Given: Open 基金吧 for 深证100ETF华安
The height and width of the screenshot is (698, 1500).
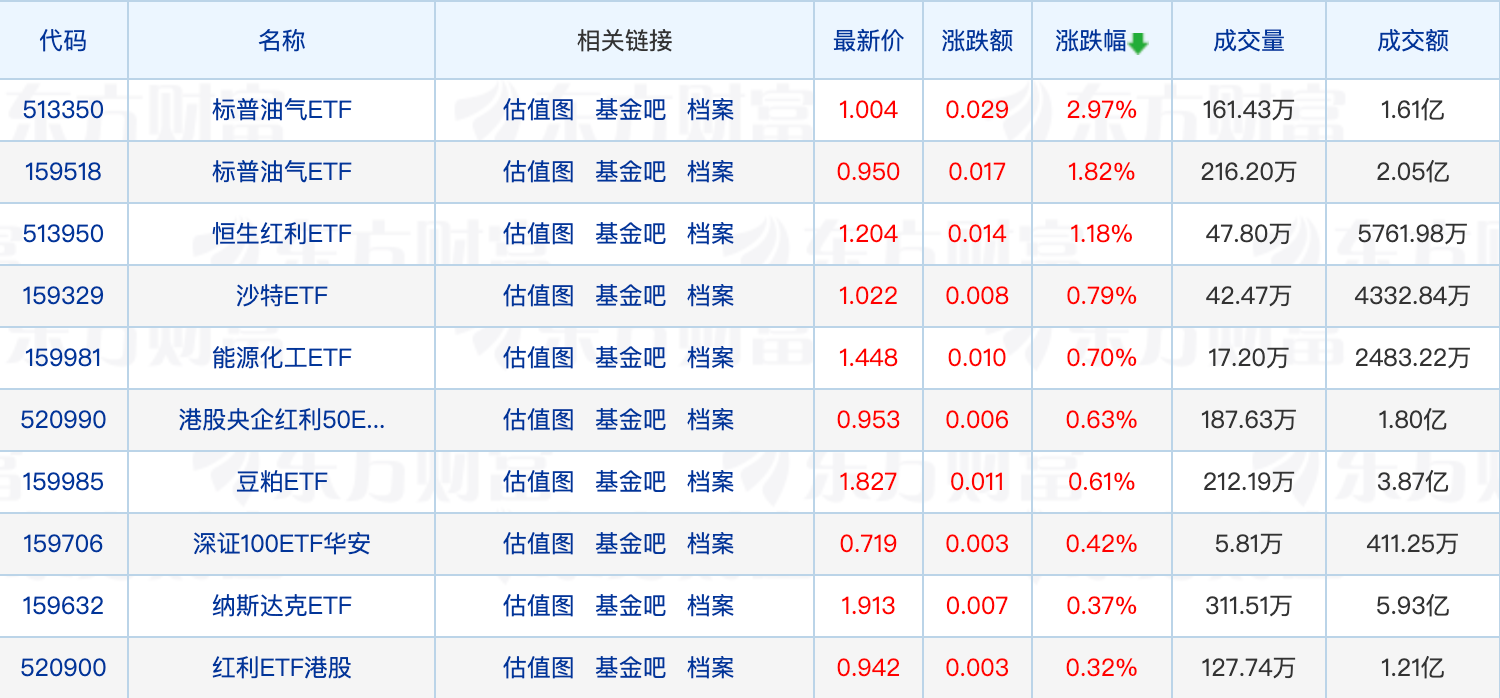Looking at the screenshot, I should coord(630,544).
